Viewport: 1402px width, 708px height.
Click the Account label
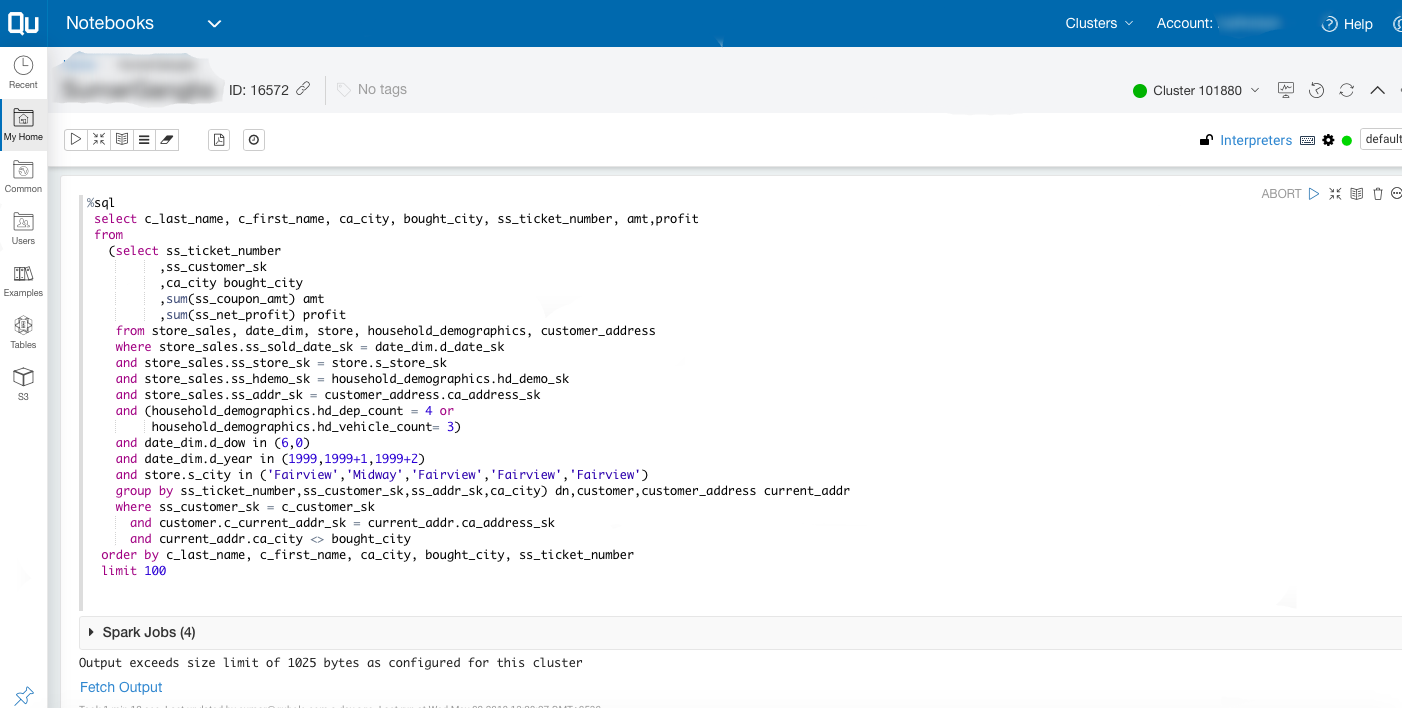point(1185,23)
